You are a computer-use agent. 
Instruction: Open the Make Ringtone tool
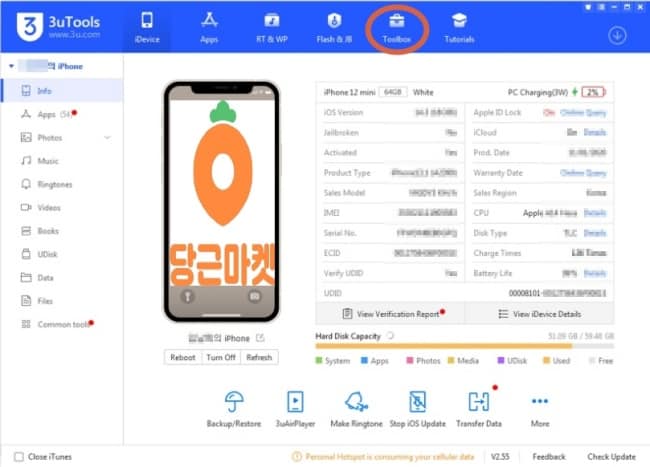point(356,409)
